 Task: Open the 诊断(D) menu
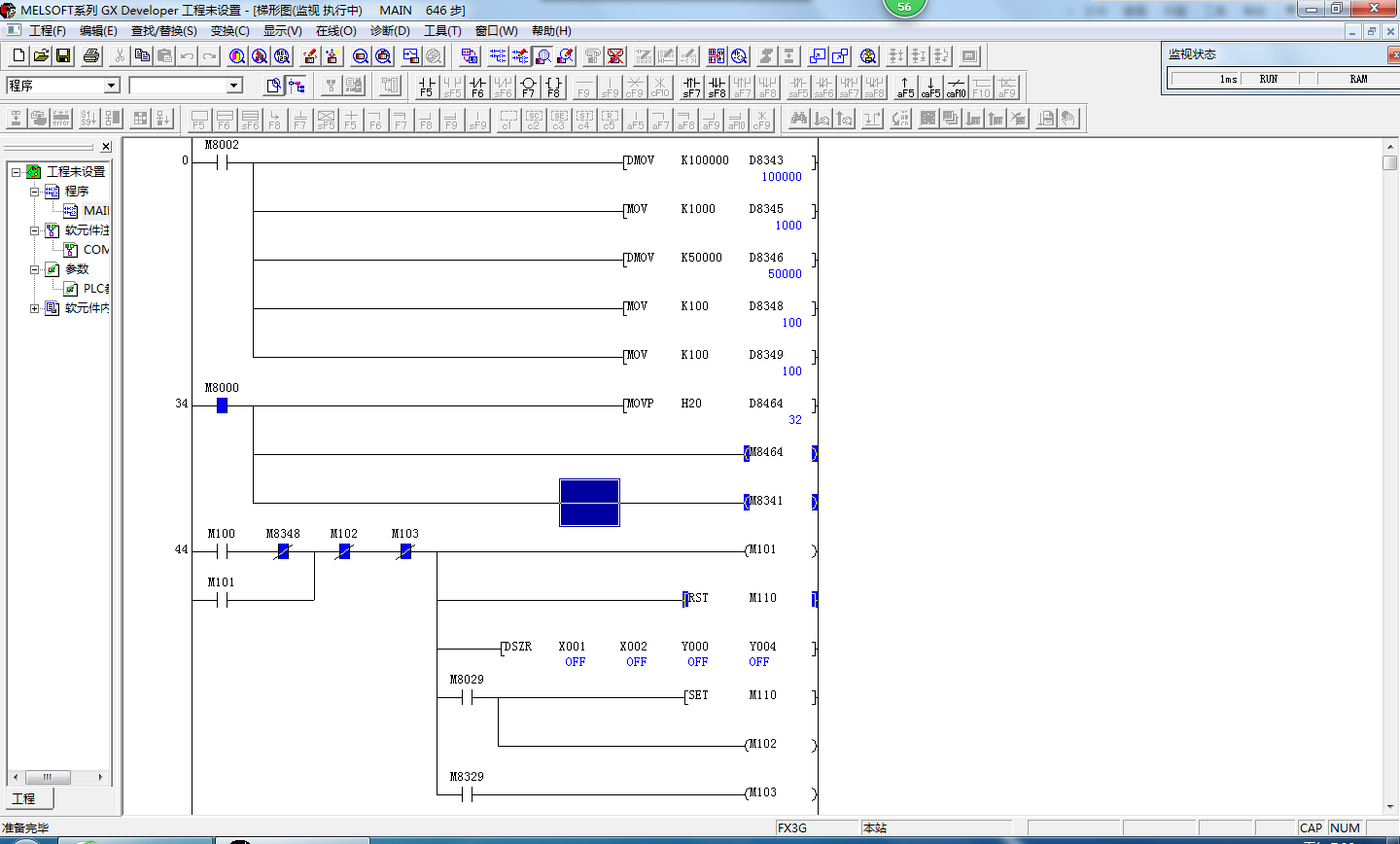coord(390,31)
